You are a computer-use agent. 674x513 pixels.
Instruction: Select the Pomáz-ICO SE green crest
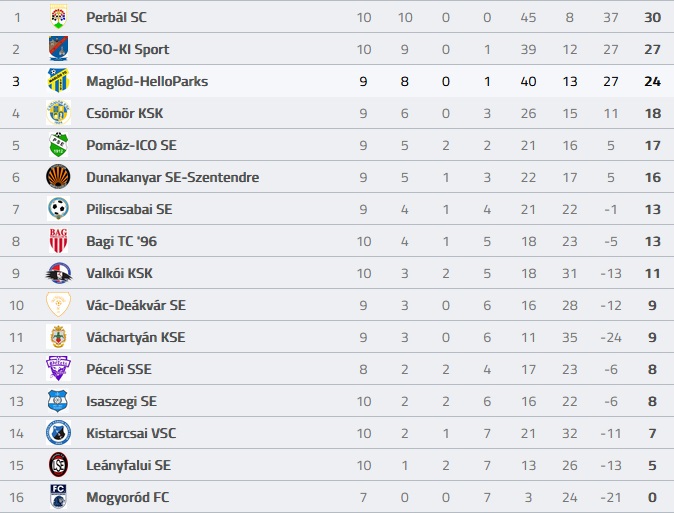[58, 145]
